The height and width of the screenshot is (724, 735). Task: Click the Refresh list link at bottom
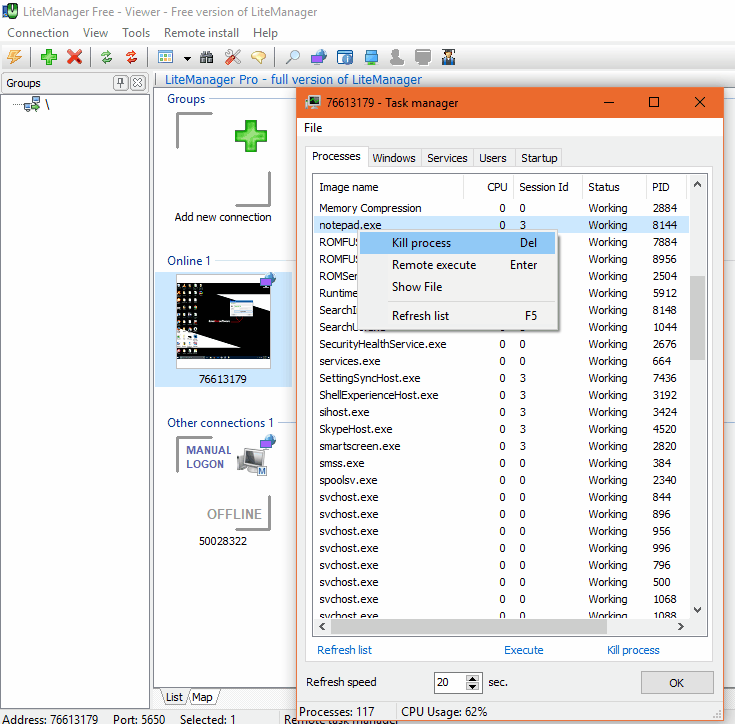(345, 650)
